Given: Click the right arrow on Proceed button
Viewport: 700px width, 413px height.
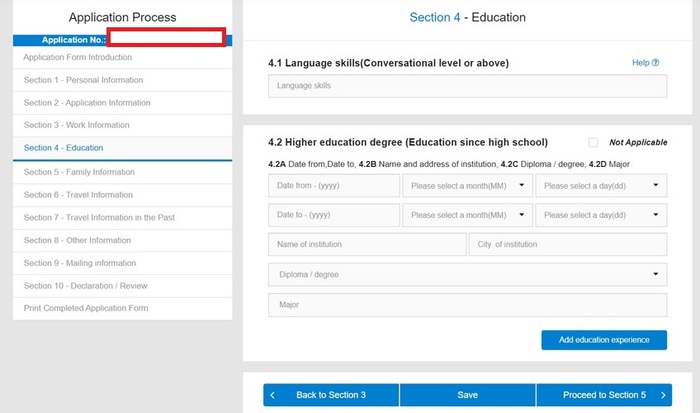Looking at the screenshot, I should tap(662, 395).
